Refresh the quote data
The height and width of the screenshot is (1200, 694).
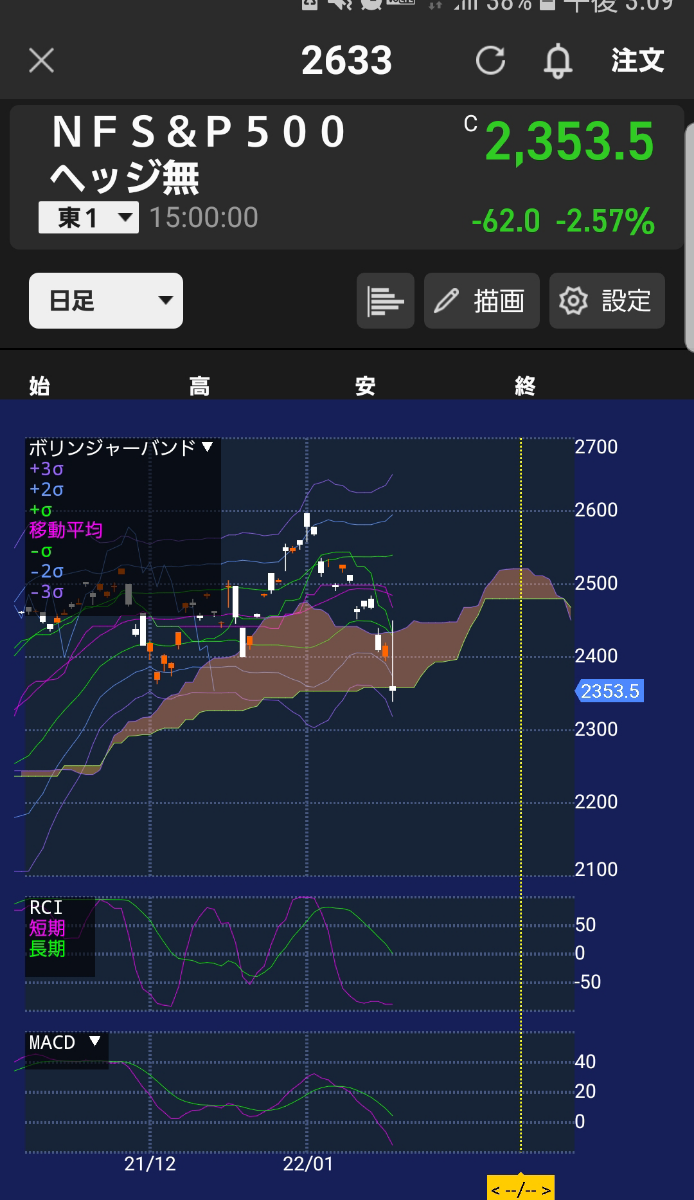pos(490,61)
